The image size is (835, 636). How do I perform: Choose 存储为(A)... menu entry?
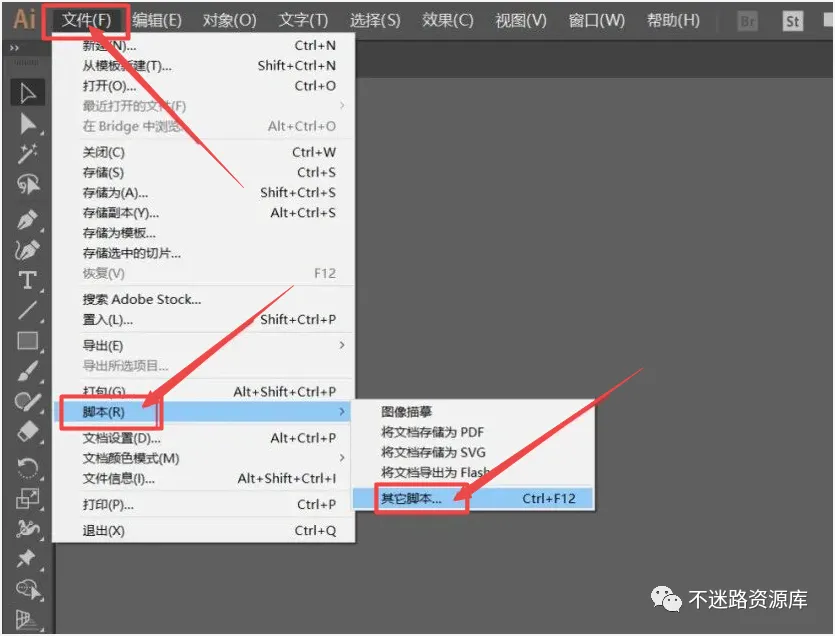coord(203,193)
